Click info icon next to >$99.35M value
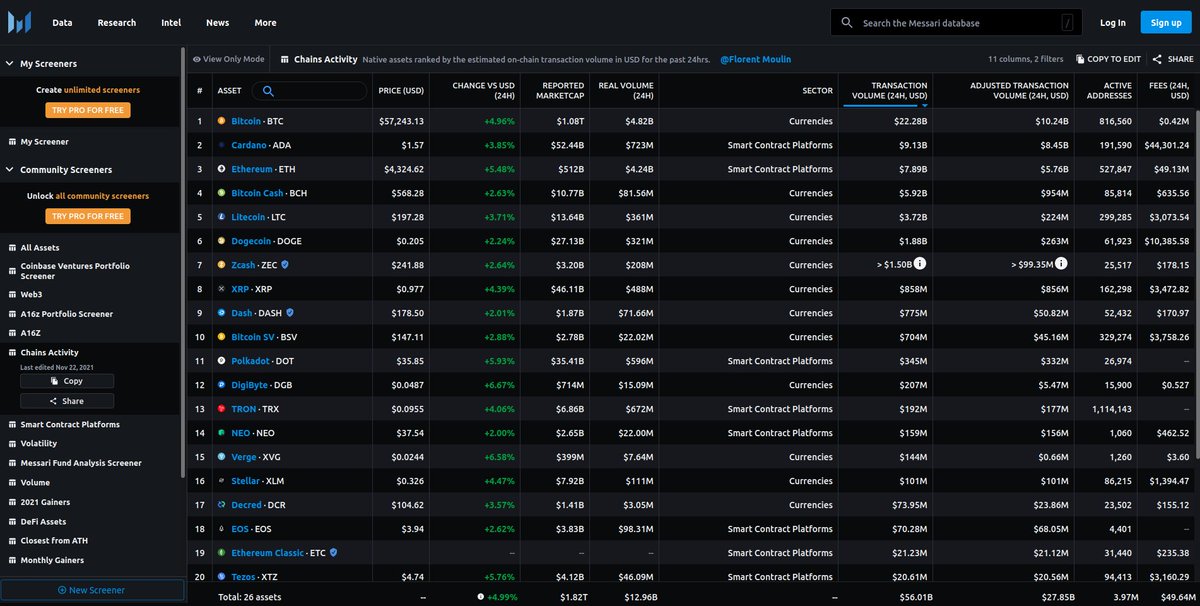This screenshot has height=606, width=1200. (1060, 265)
